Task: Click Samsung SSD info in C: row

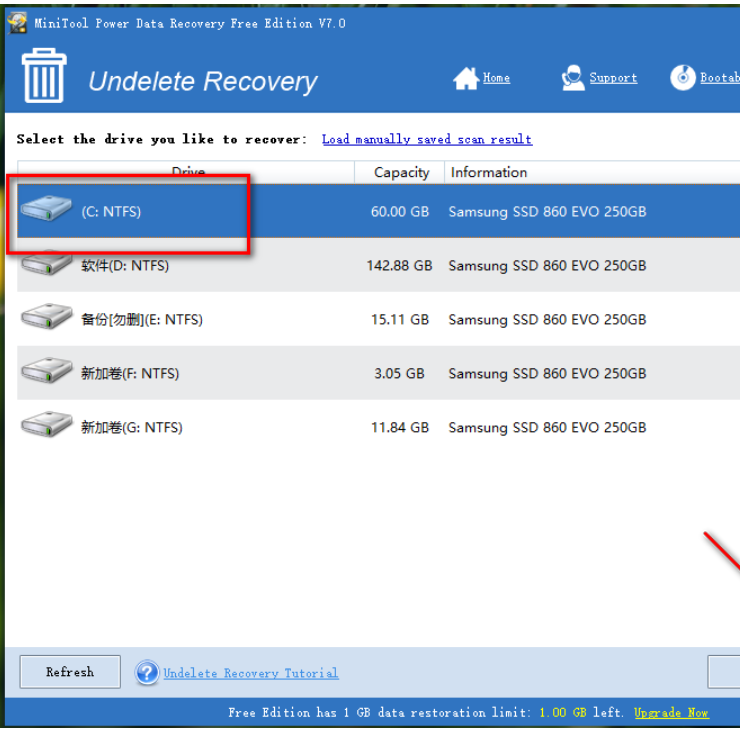Action: tap(547, 211)
